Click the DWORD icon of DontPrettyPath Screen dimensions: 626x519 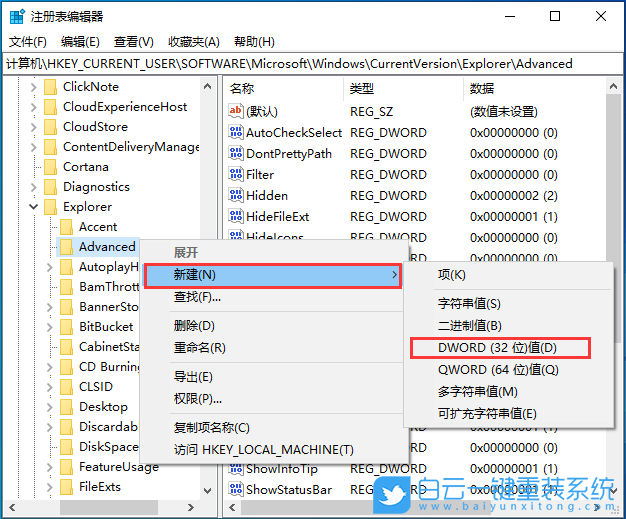236,153
